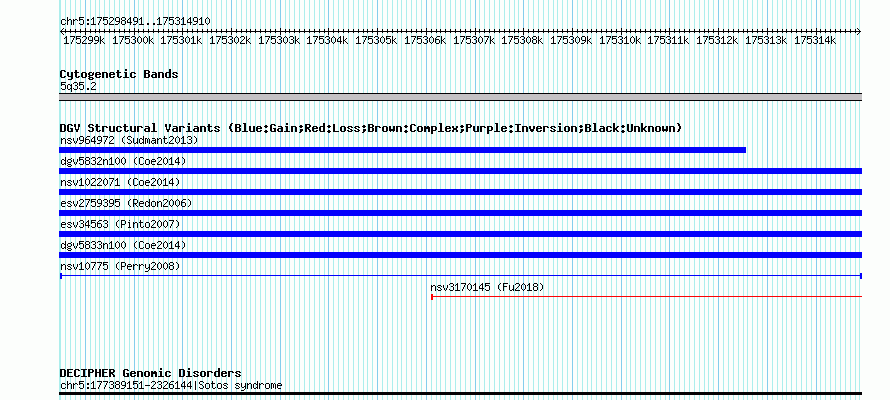This screenshot has width=890, height=400.
Task: Click the 175307k ruler tick label
Action: click(473, 40)
